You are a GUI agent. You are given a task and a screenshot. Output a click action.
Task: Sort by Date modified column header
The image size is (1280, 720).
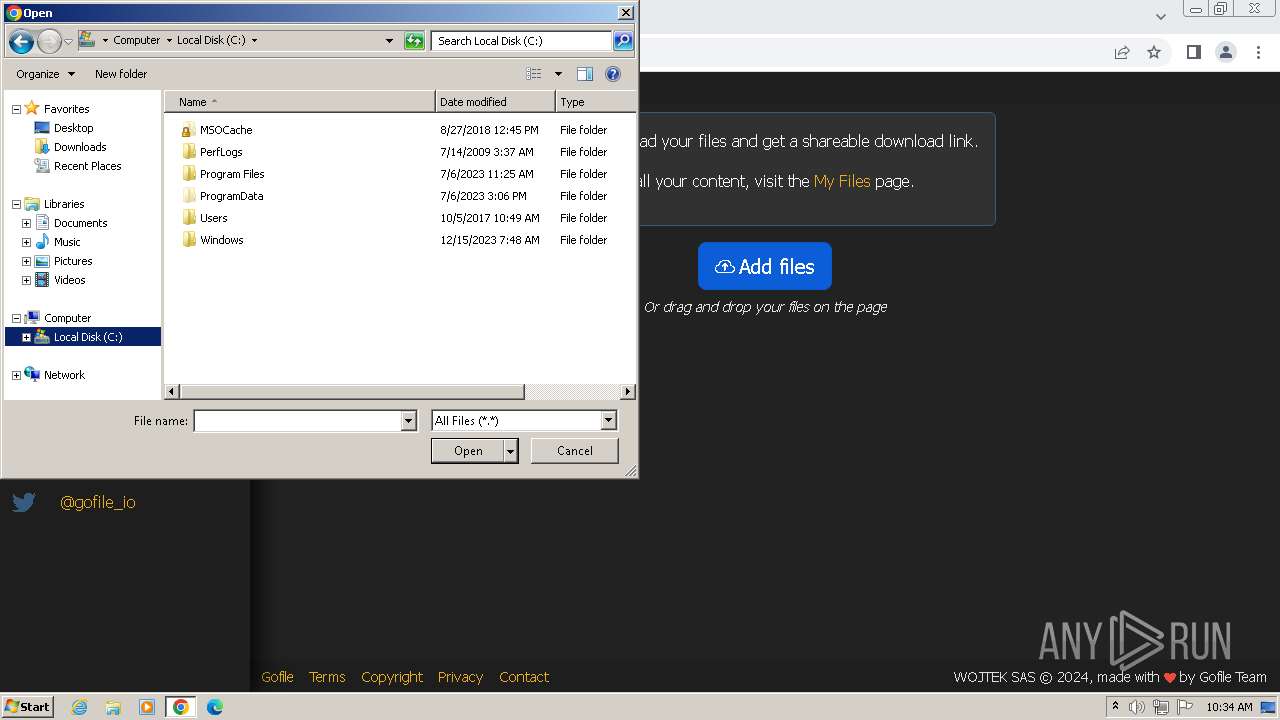pos(495,102)
